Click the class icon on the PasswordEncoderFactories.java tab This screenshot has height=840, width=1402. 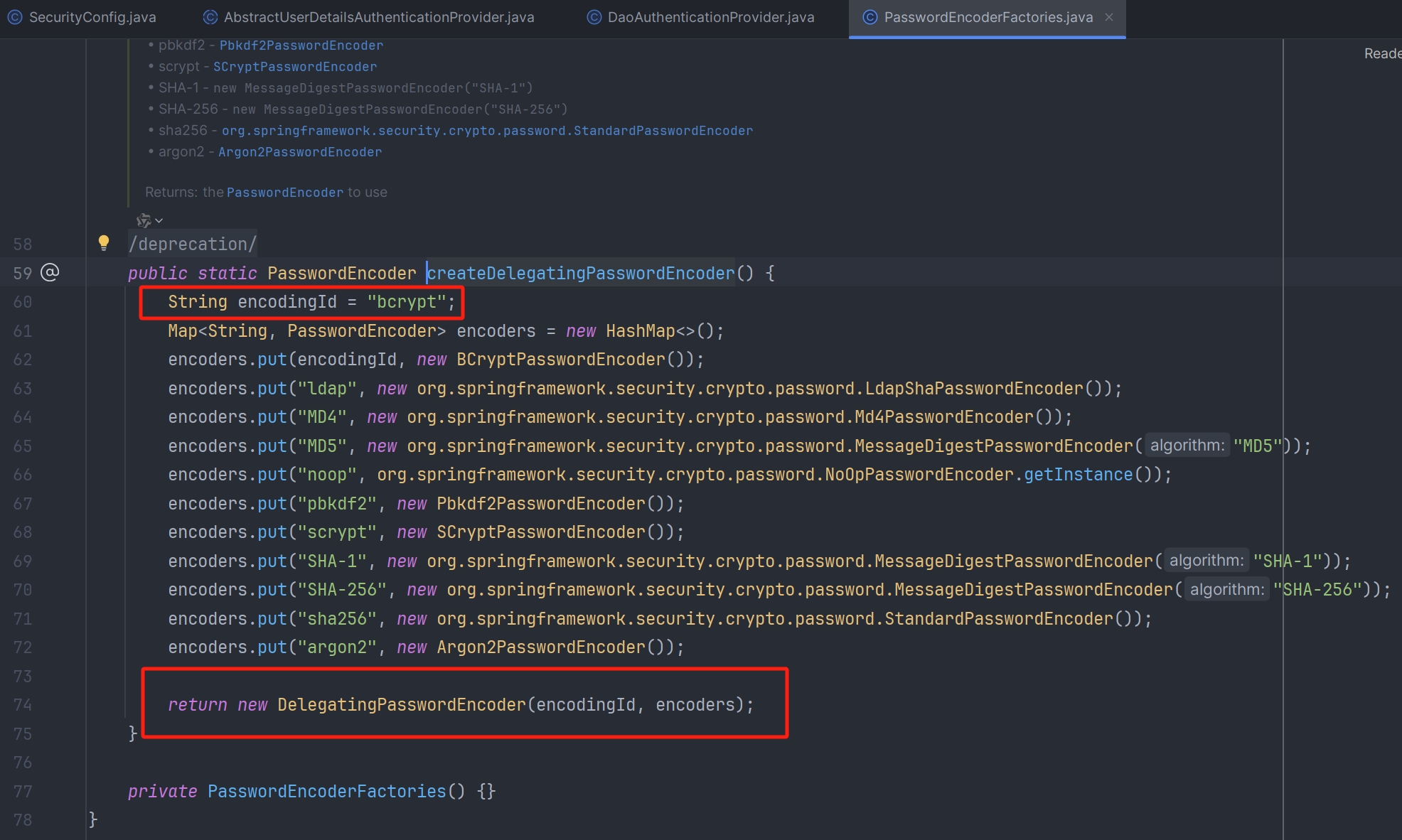point(869,17)
